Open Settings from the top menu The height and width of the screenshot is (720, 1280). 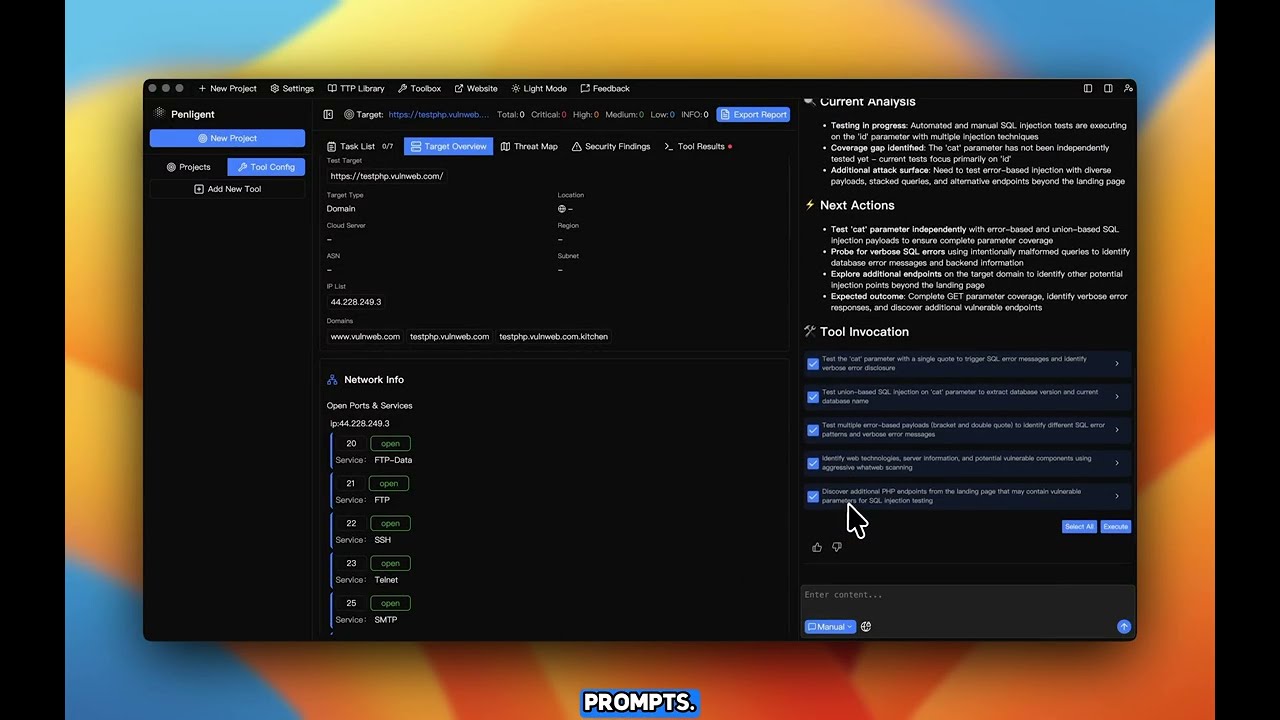292,88
